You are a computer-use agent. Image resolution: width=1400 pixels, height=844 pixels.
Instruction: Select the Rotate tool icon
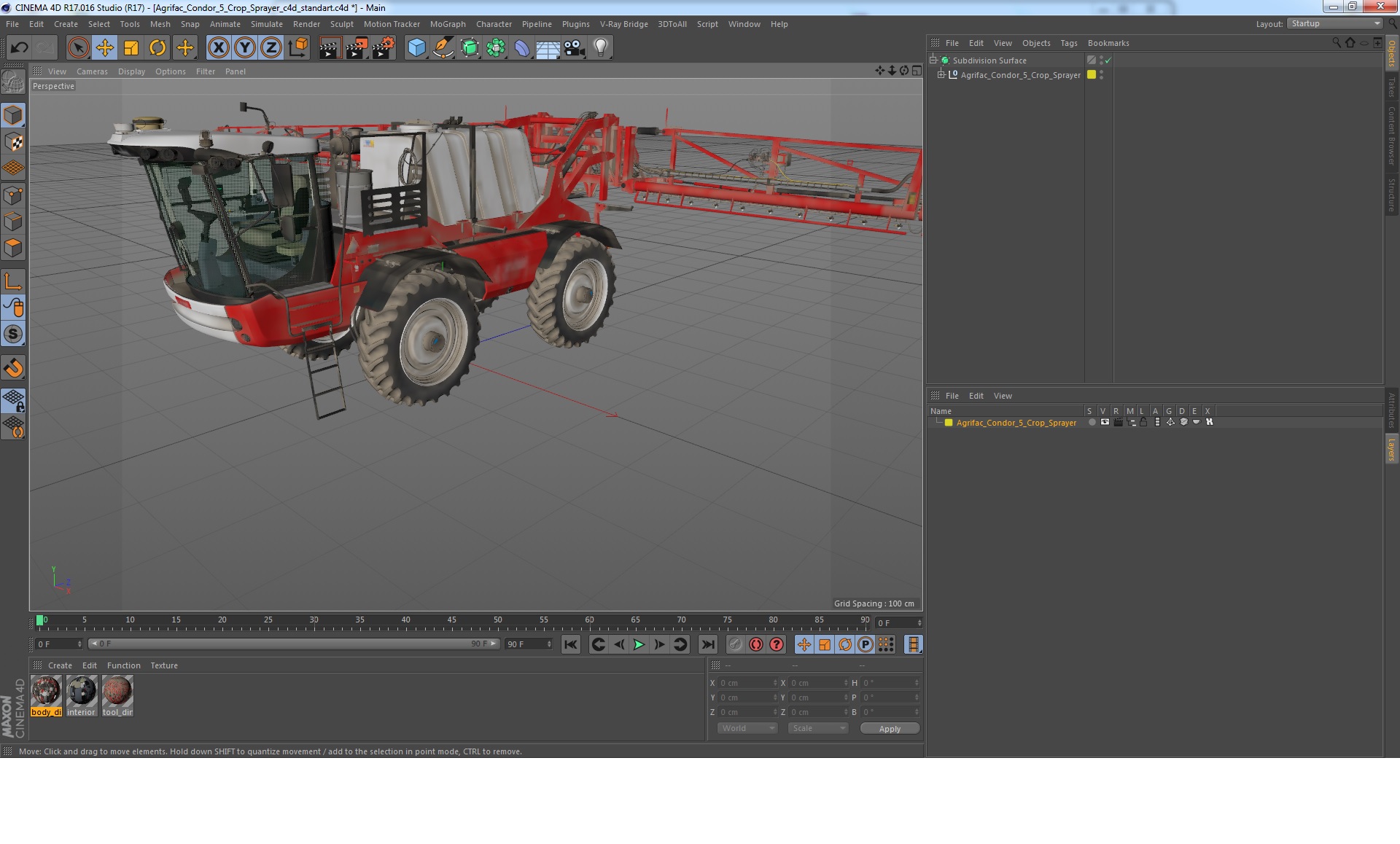(x=157, y=48)
